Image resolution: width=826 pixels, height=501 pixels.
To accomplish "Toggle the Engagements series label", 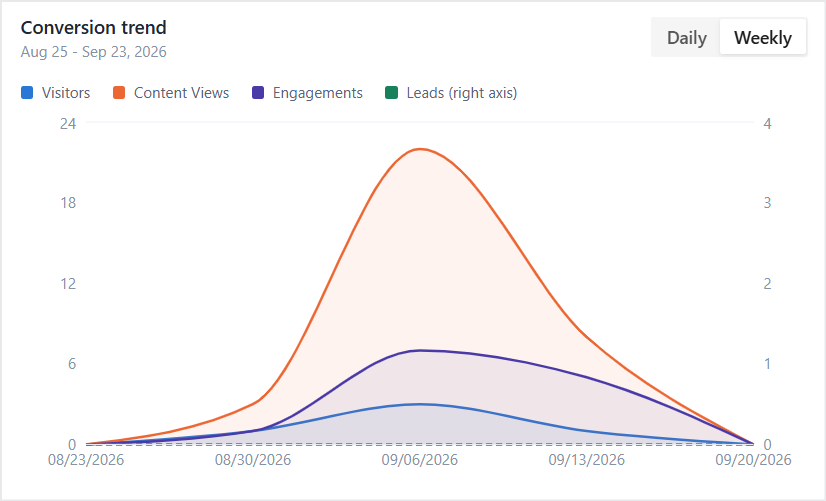I will pyautogui.click(x=318, y=93).
